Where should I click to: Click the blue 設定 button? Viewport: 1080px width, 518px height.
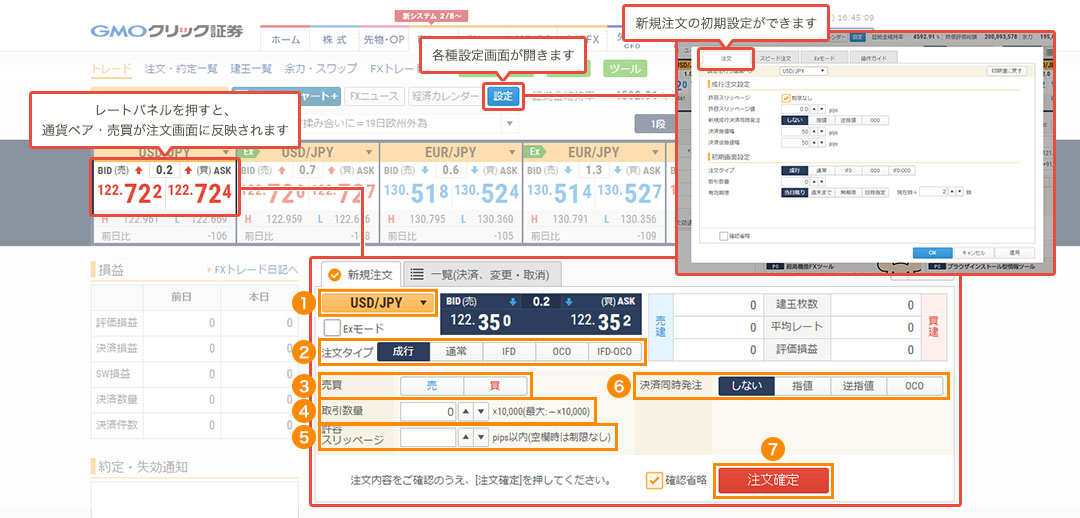point(503,97)
